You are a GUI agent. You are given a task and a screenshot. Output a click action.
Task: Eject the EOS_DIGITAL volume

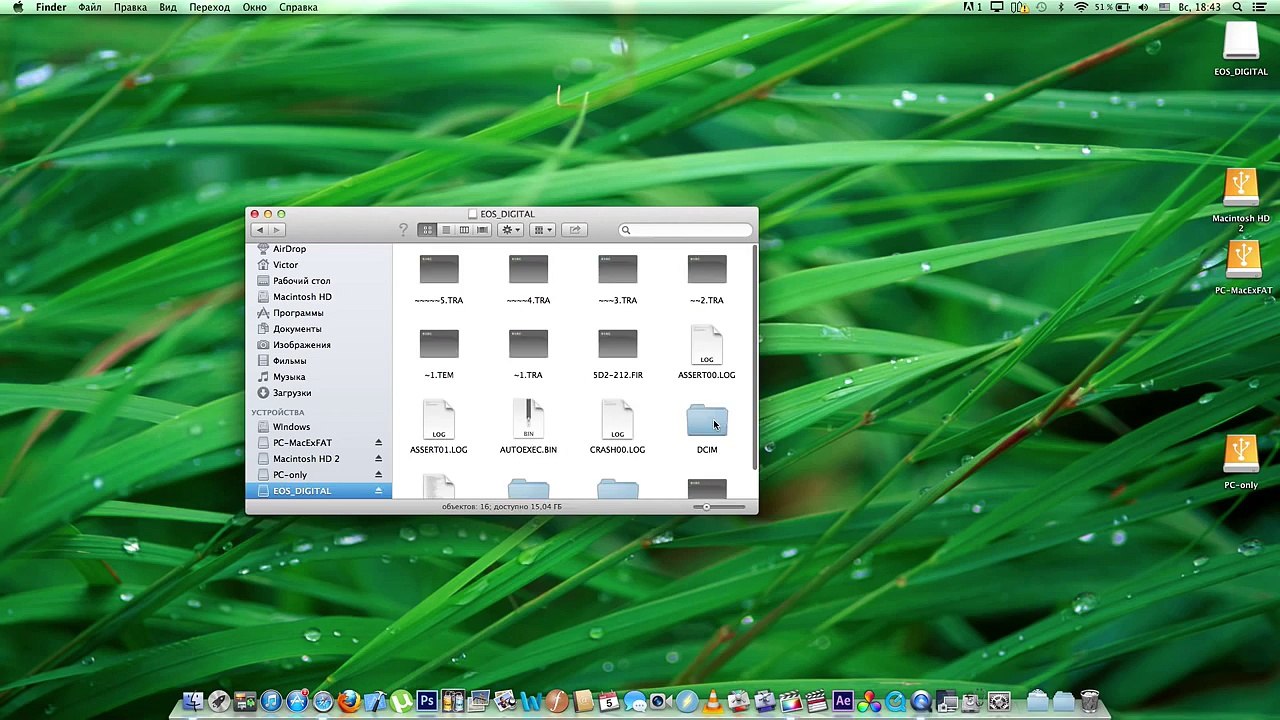point(378,491)
